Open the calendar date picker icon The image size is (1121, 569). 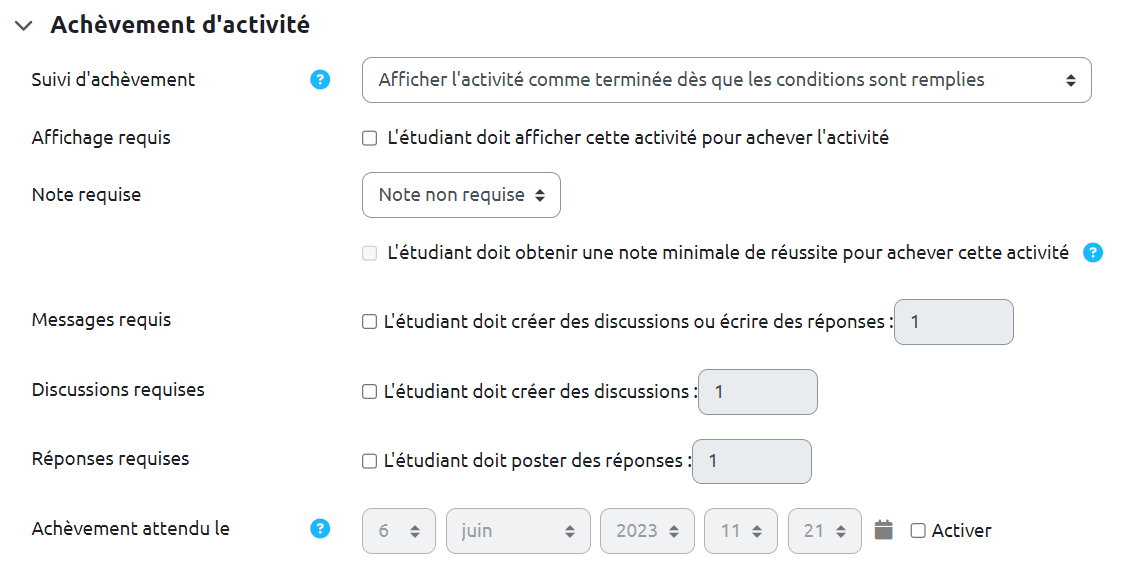[883, 530]
